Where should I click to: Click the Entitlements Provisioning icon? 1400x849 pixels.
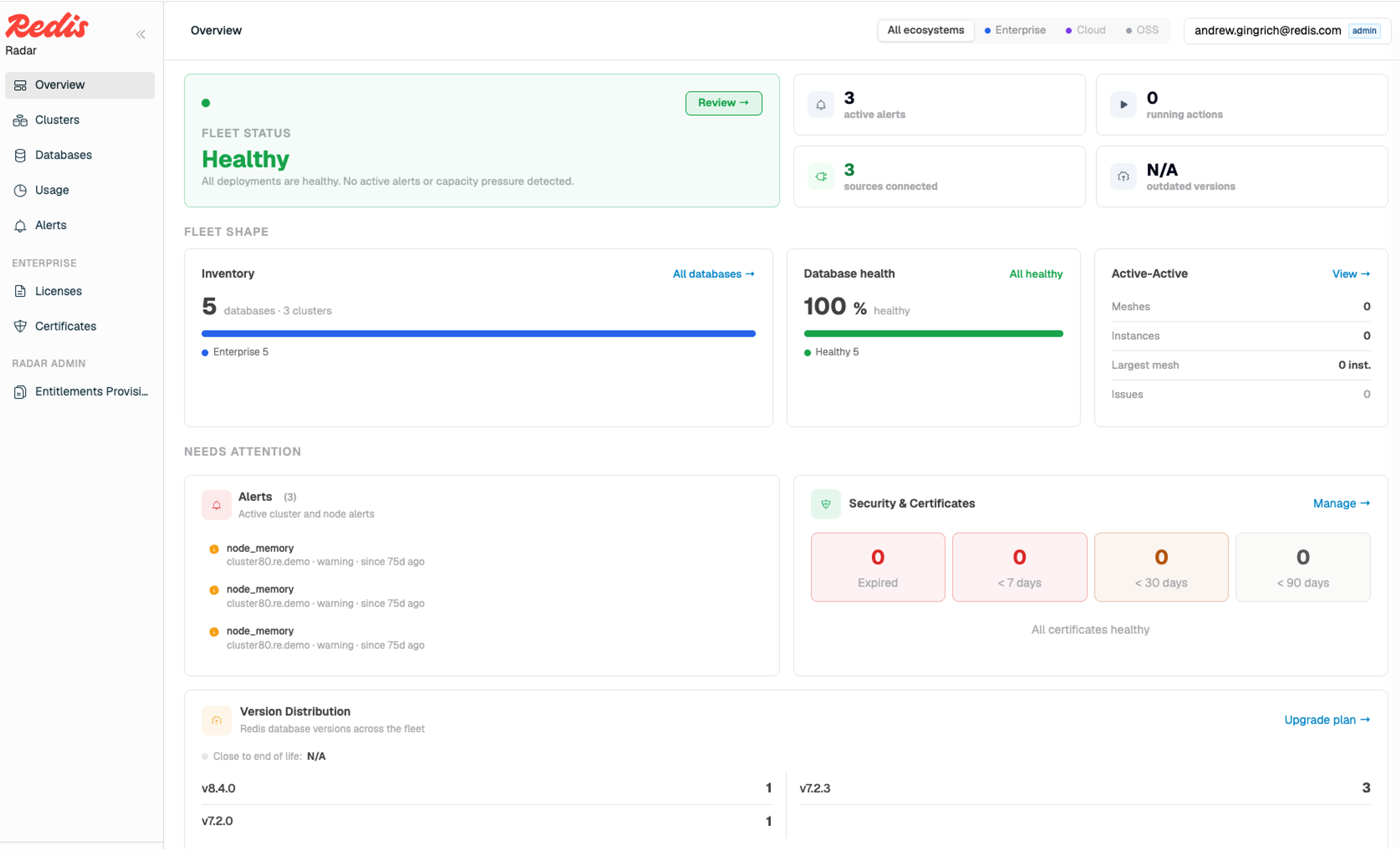[20, 392]
